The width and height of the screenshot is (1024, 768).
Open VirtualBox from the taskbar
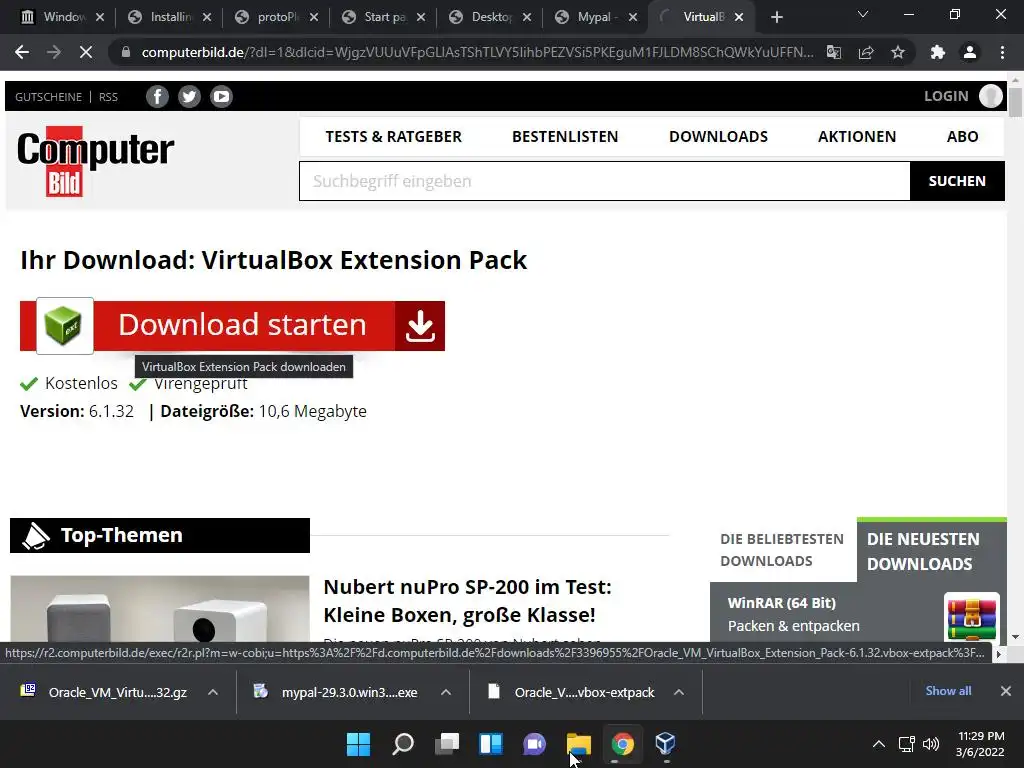click(x=665, y=744)
